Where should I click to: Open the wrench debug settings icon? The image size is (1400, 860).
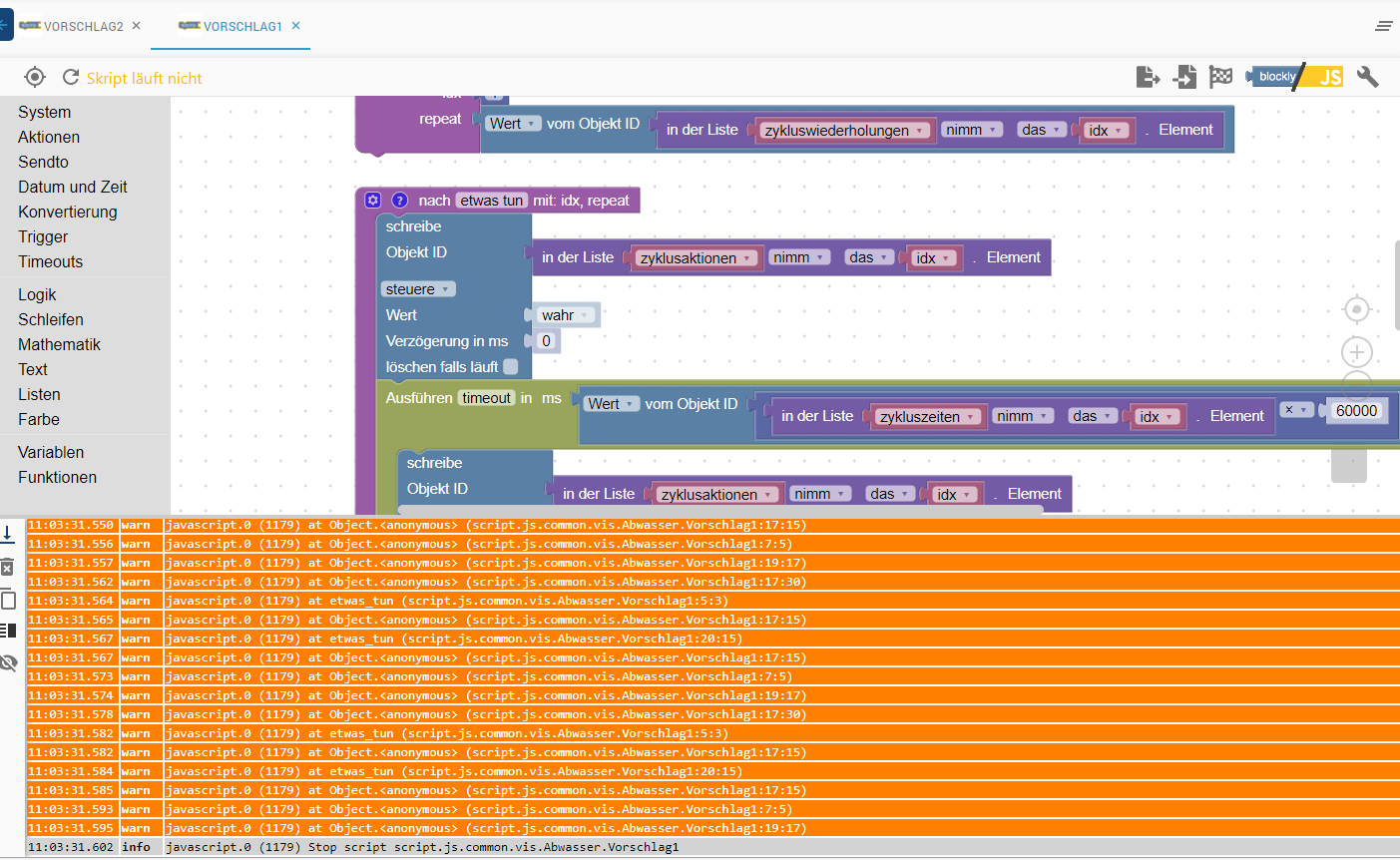coord(1368,77)
